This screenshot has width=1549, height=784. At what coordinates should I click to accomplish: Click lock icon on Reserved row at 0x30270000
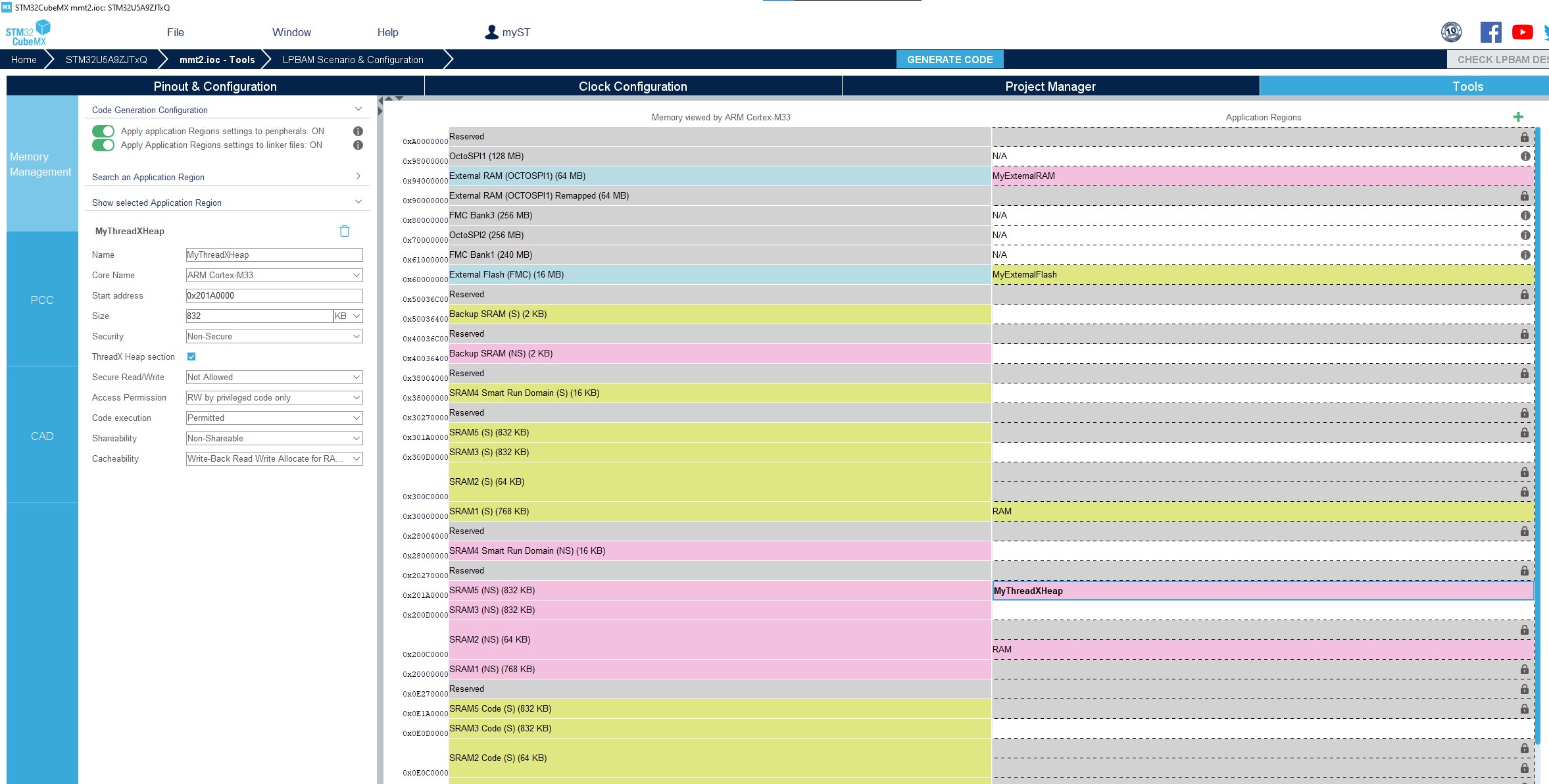[1525, 412]
